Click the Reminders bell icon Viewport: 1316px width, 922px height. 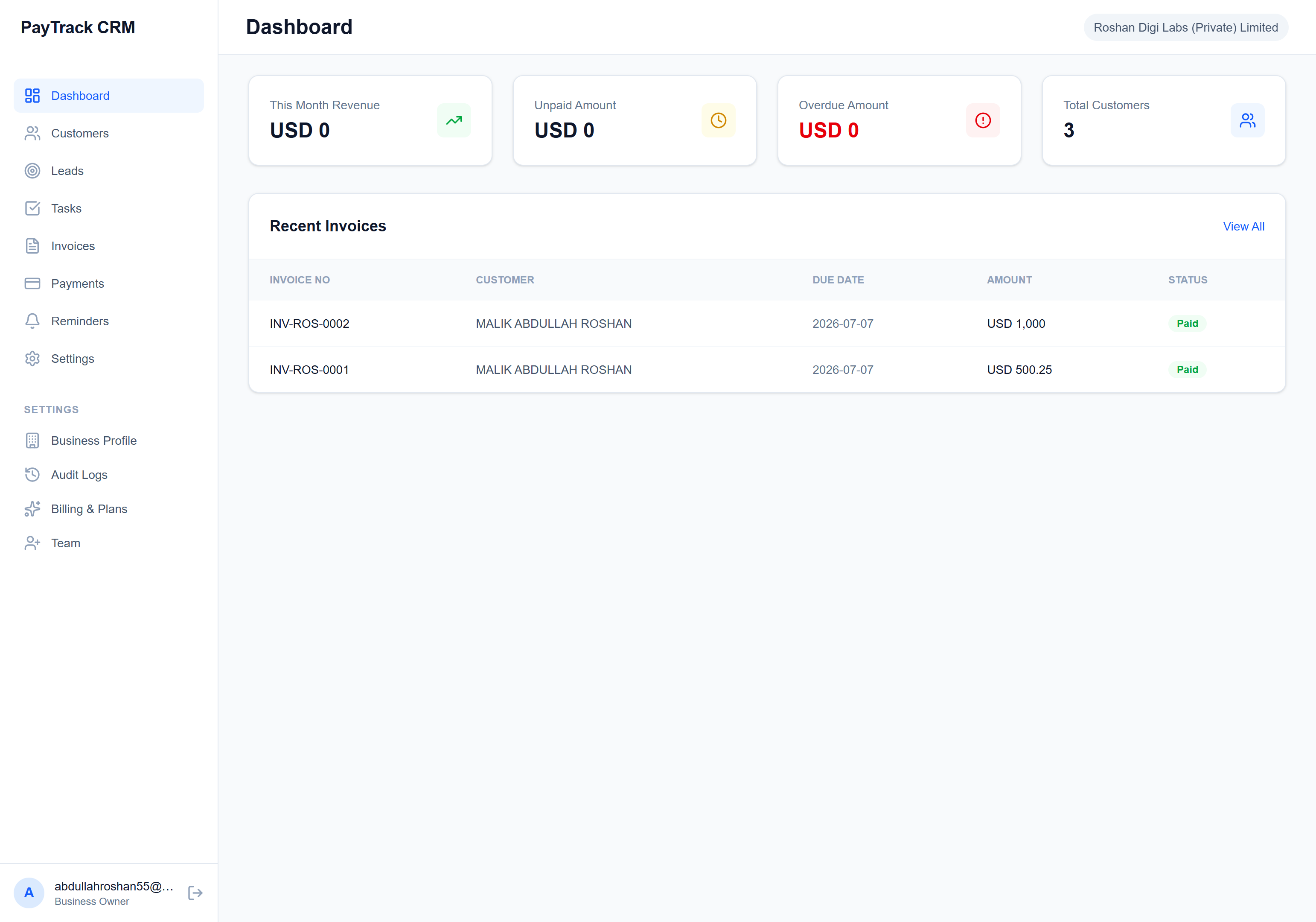pos(32,321)
